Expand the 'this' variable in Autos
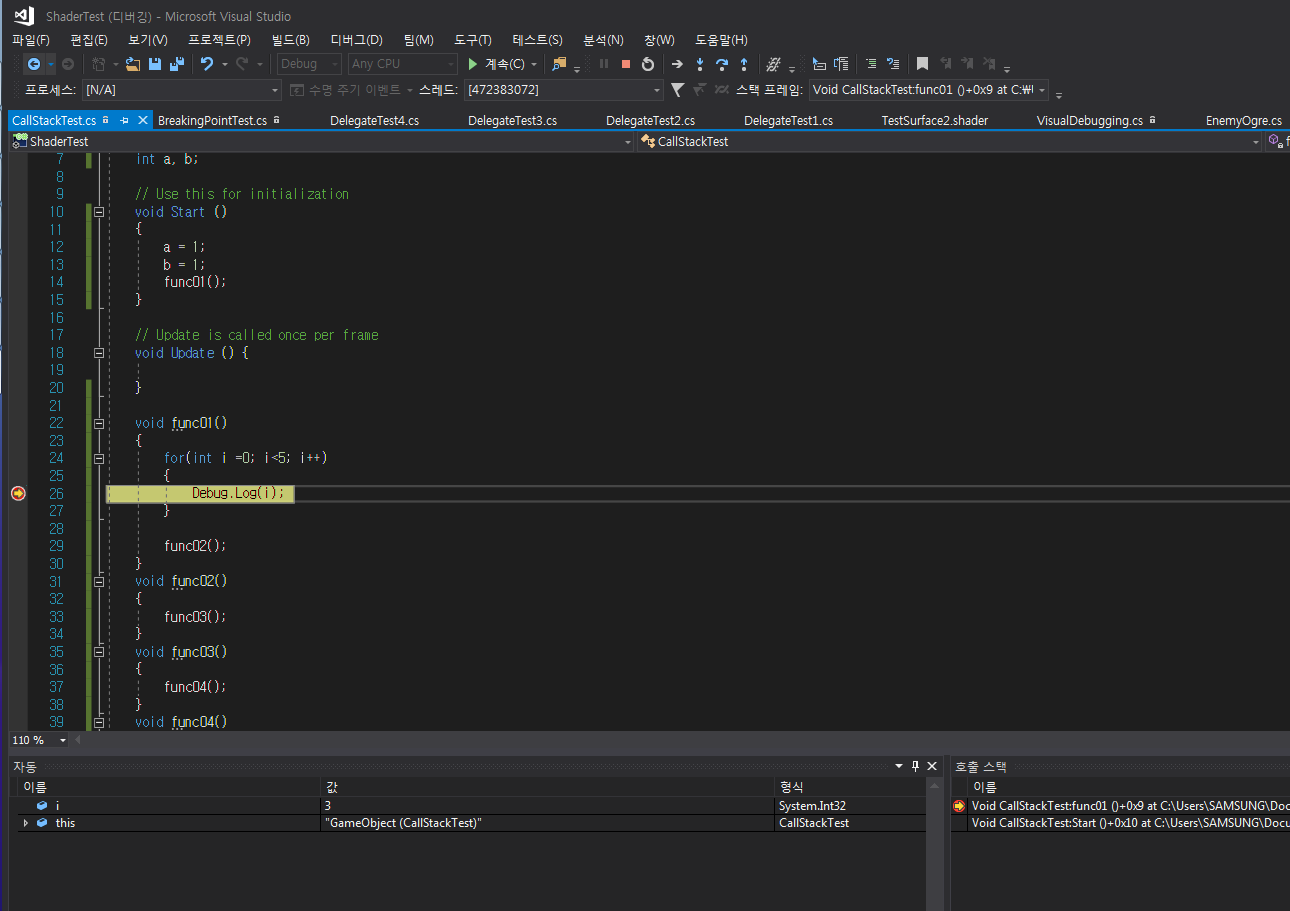 (x=26, y=823)
